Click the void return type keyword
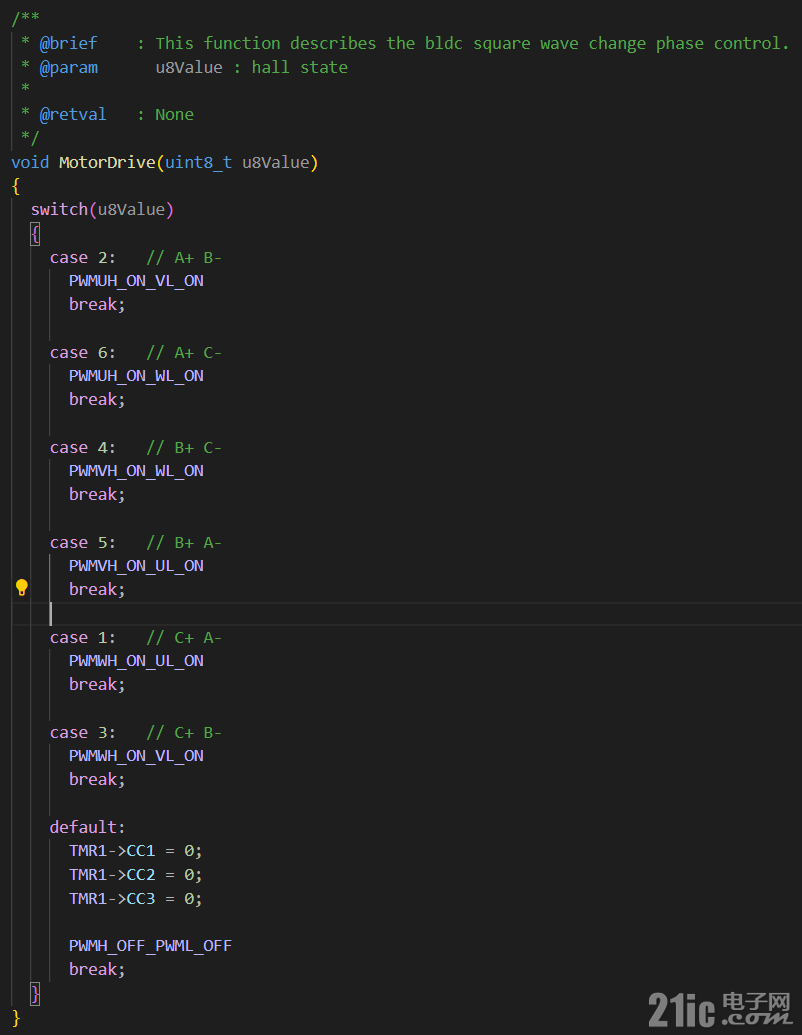 [30, 162]
